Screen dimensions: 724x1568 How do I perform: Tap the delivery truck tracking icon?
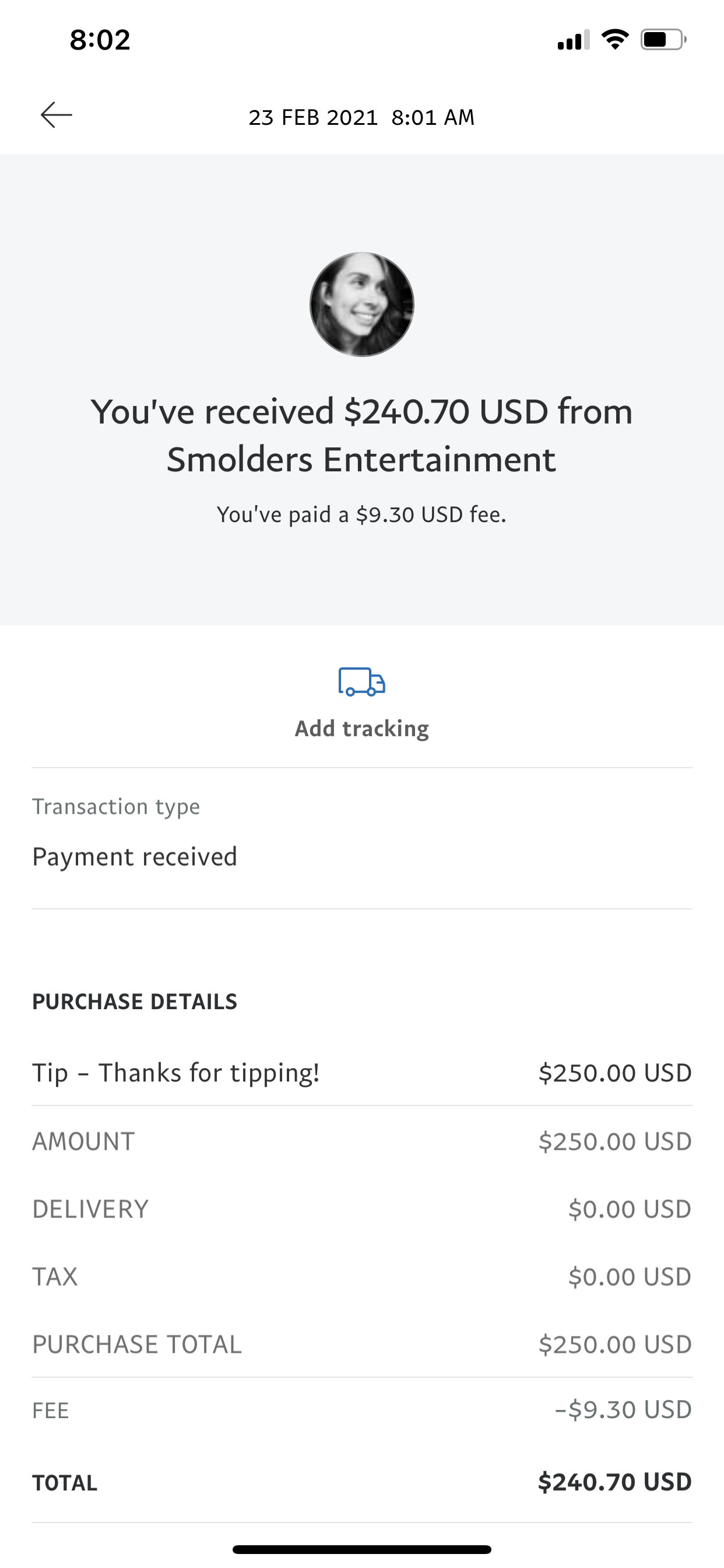tap(362, 682)
